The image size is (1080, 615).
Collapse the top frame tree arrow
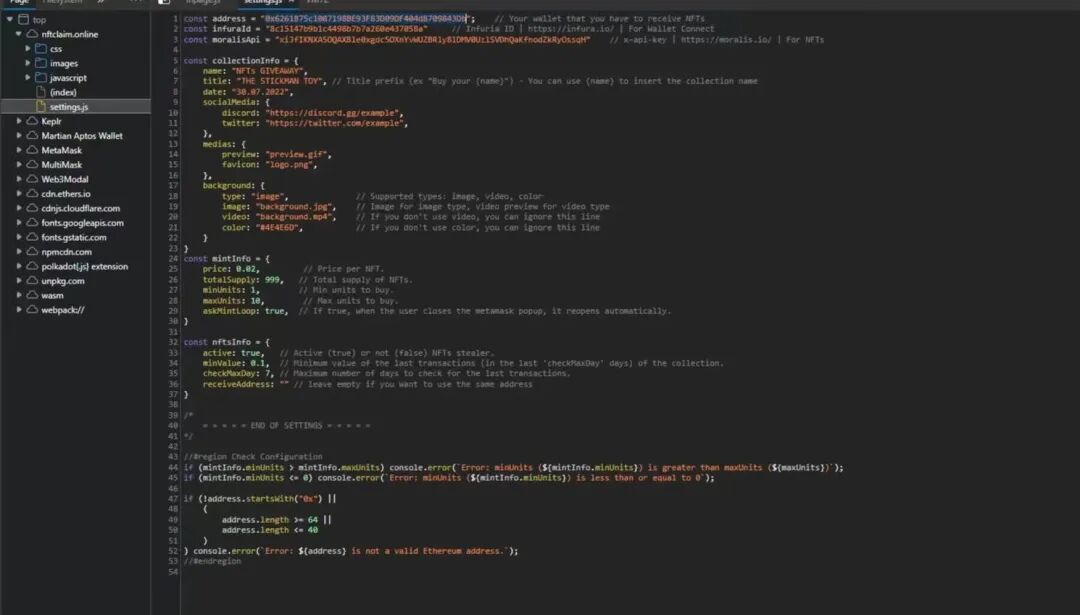point(10,19)
